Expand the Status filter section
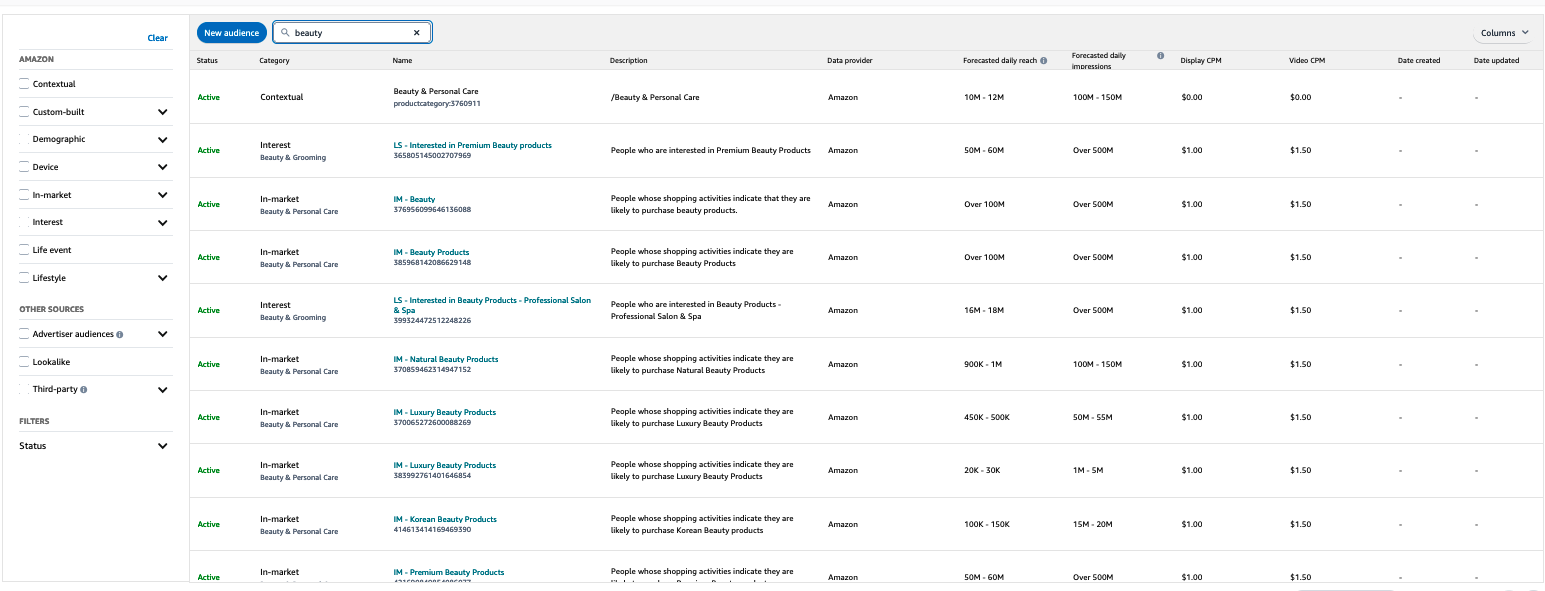This screenshot has height=591, width=1545. 163,446
